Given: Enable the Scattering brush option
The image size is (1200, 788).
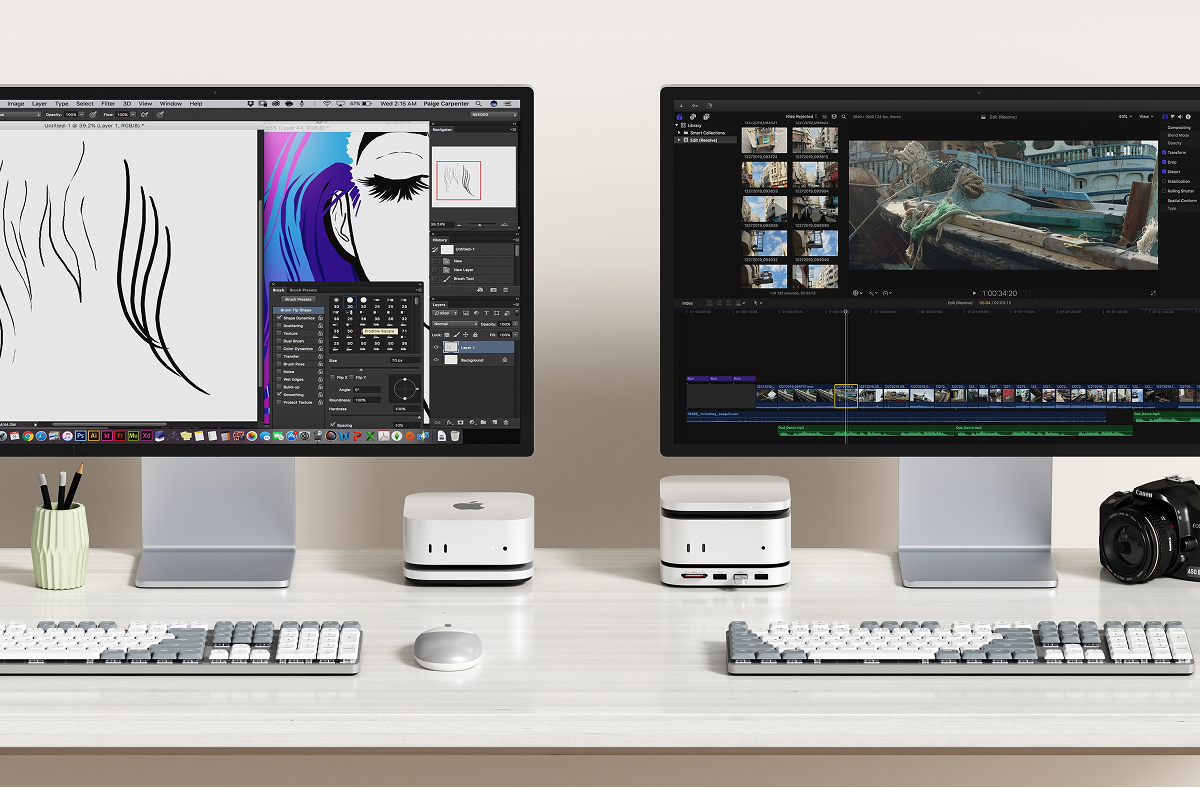Looking at the screenshot, I should coord(279,326).
